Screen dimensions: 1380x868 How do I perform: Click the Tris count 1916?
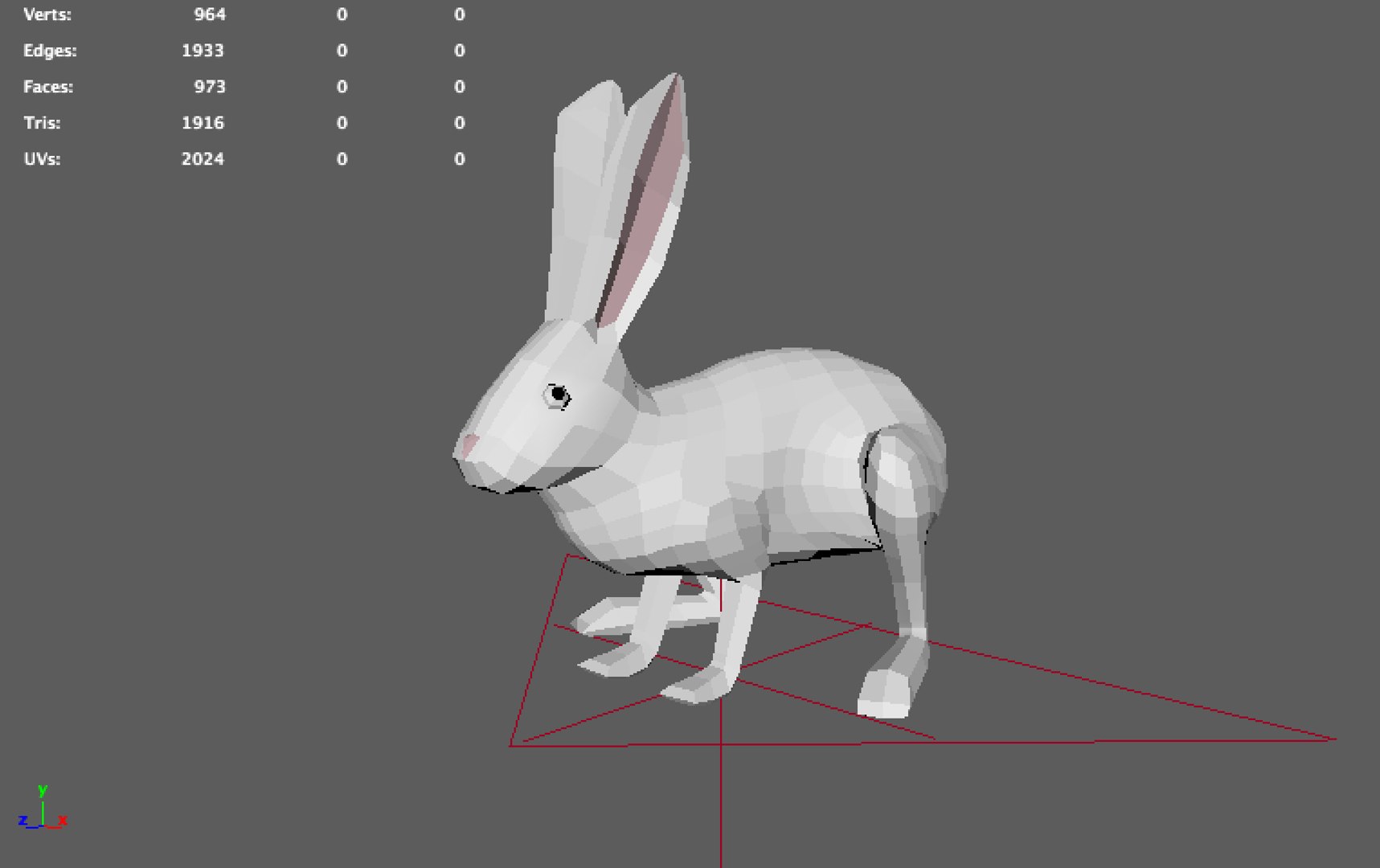(x=203, y=123)
